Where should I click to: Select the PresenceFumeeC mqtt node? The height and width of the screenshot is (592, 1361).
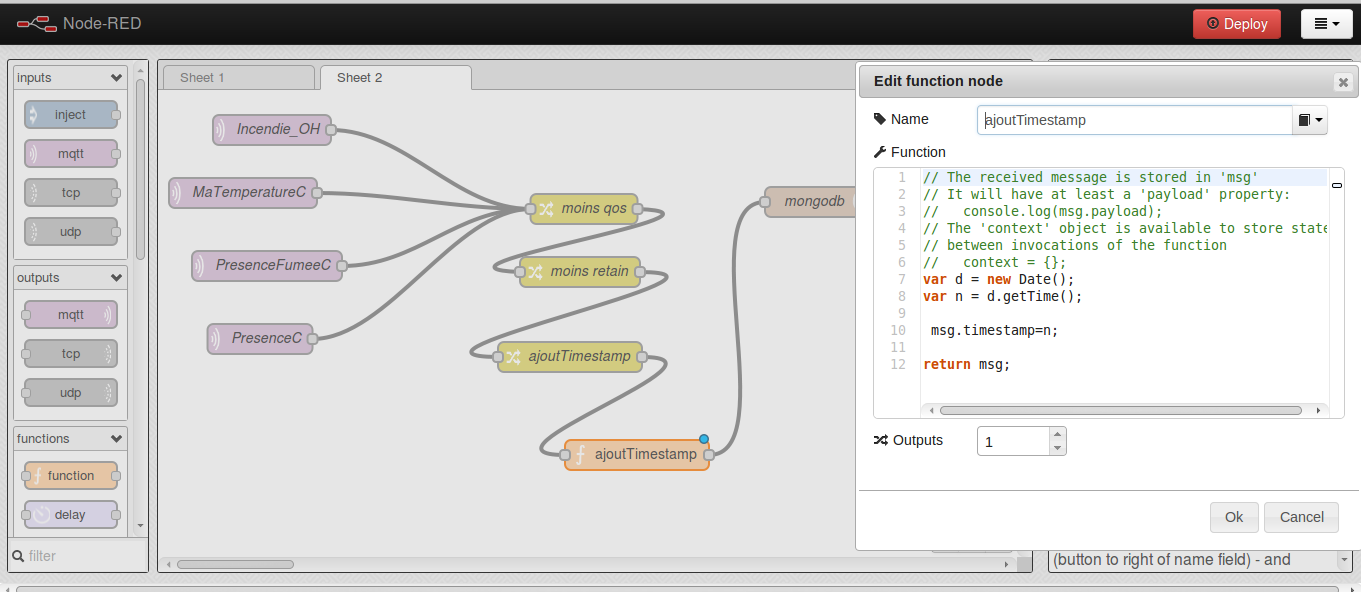tap(267, 265)
